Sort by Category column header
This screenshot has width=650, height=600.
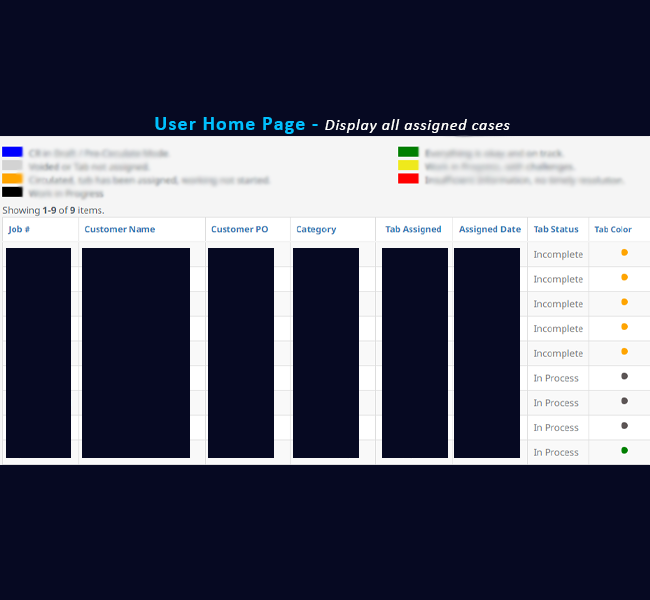pyautogui.click(x=316, y=230)
